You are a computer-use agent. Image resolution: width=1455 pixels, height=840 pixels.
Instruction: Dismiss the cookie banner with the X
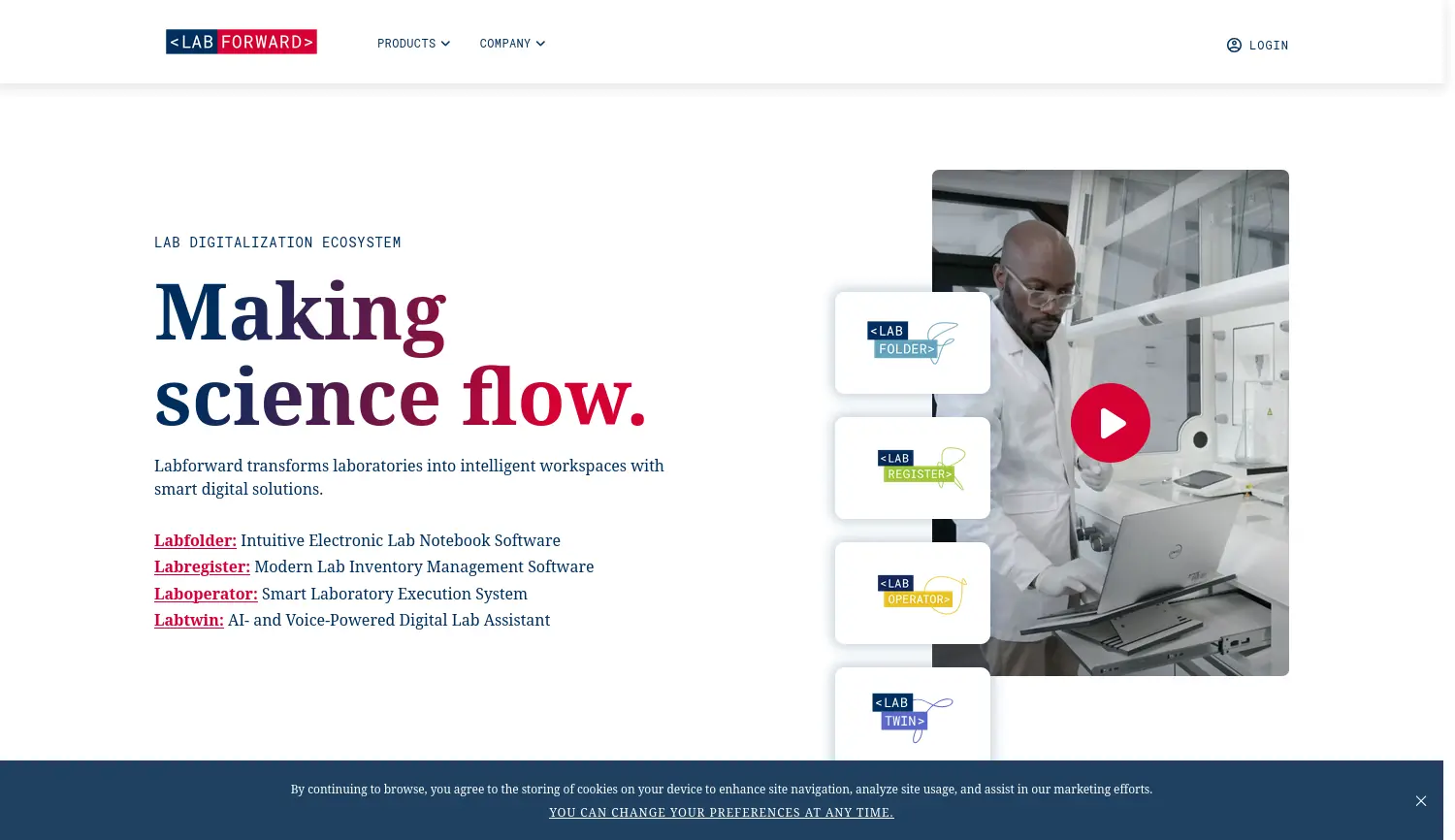(x=1421, y=801)
